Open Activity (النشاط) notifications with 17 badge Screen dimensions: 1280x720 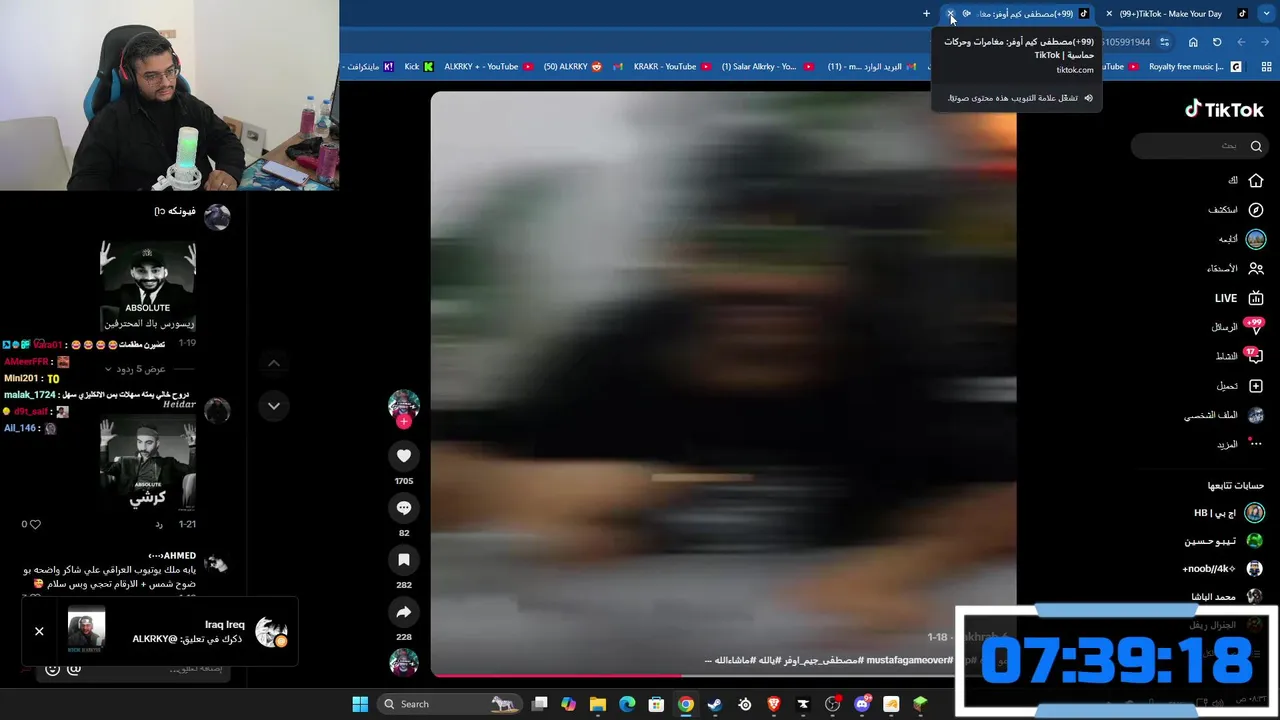click(x=1240, y=356)
